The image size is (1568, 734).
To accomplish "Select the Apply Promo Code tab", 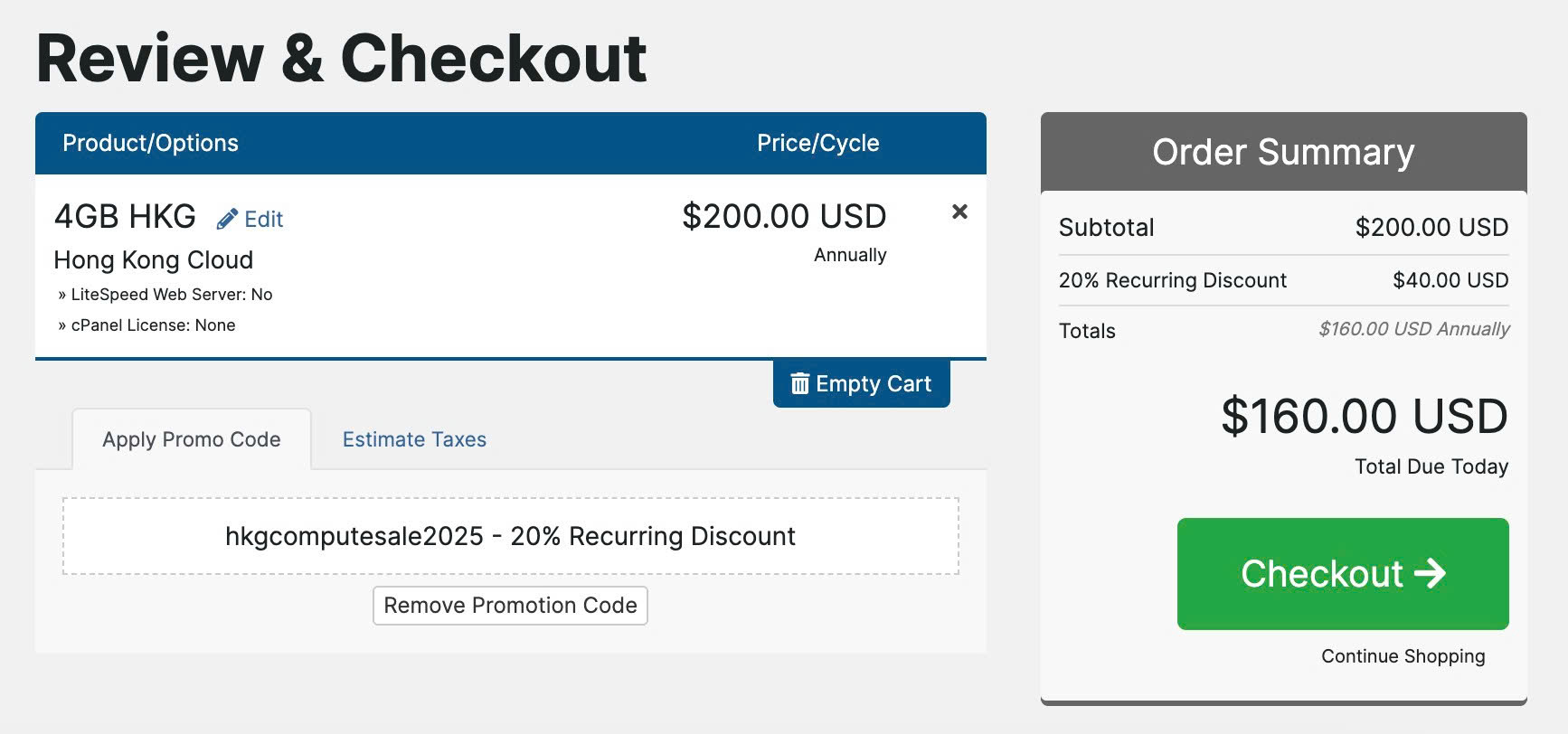I will (x=191, y=439).
